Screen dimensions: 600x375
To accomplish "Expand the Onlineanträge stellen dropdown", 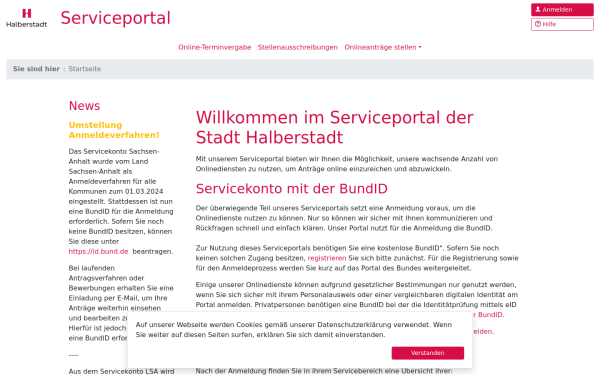I will (383, 47).
